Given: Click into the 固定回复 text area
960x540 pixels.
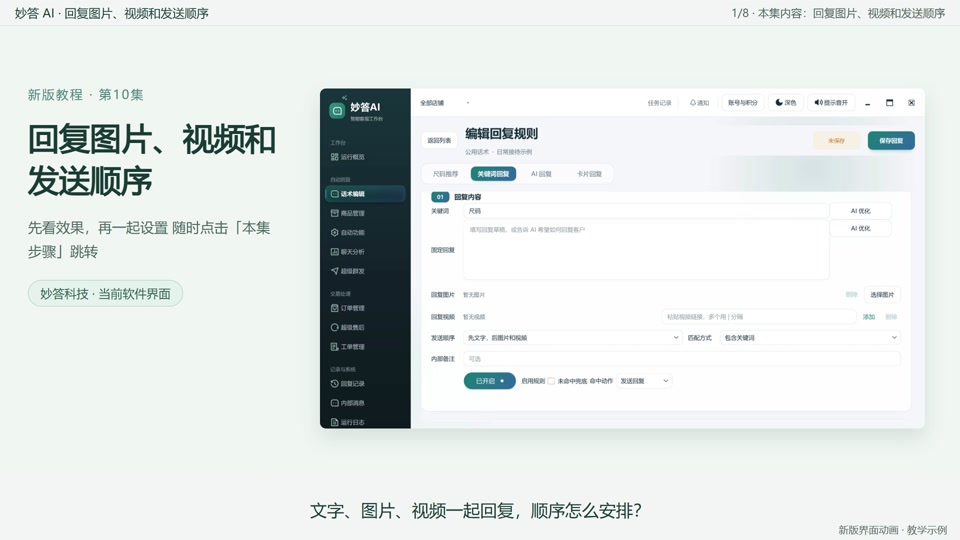Looking at the screenshot, I should point(646,250).
